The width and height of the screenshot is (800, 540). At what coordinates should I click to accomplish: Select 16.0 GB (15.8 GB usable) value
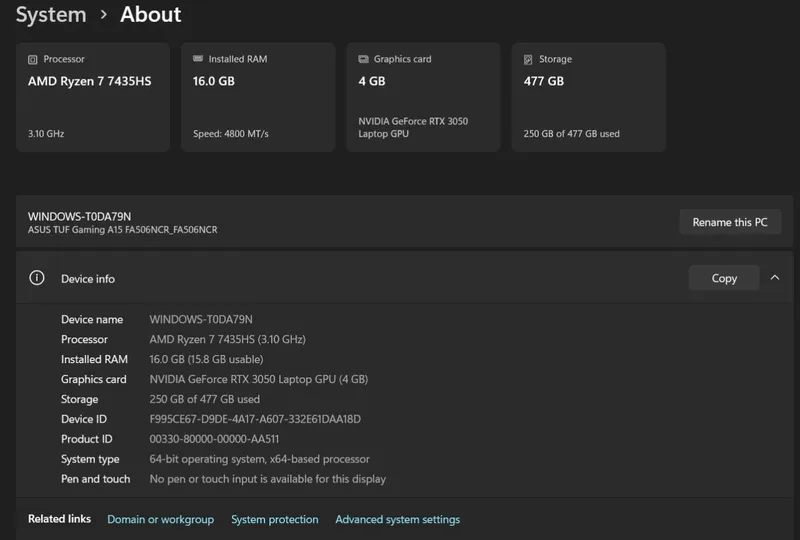click(206, 359)
